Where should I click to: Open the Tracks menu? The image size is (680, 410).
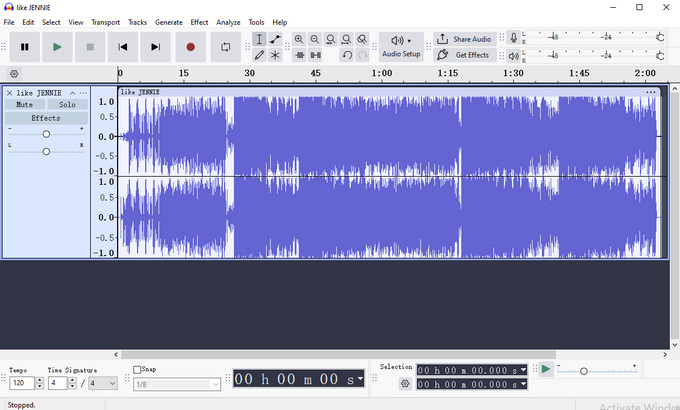click(x=137, y=22)
